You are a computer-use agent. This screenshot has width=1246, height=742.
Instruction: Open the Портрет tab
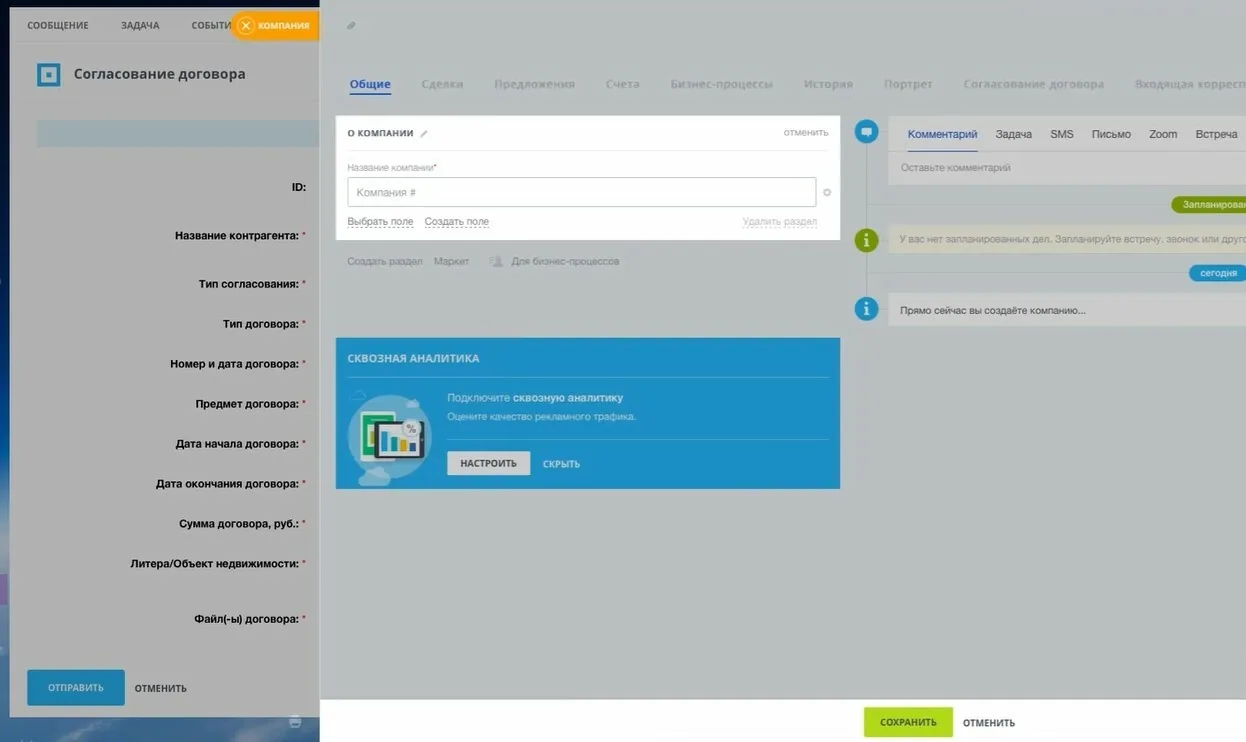click(908, 84)
